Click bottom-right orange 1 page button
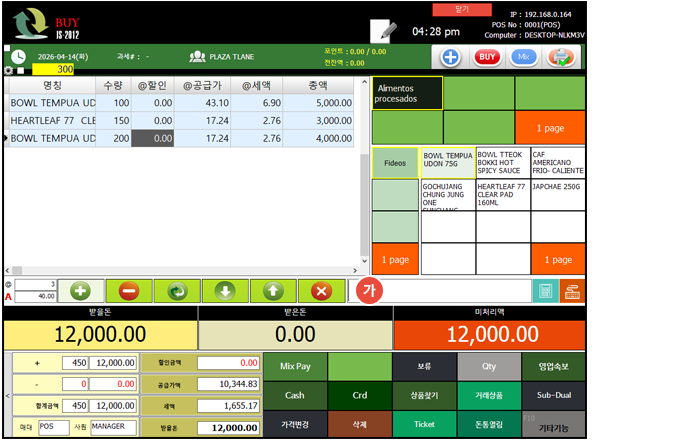680x444 pixels. pos(558,259)
